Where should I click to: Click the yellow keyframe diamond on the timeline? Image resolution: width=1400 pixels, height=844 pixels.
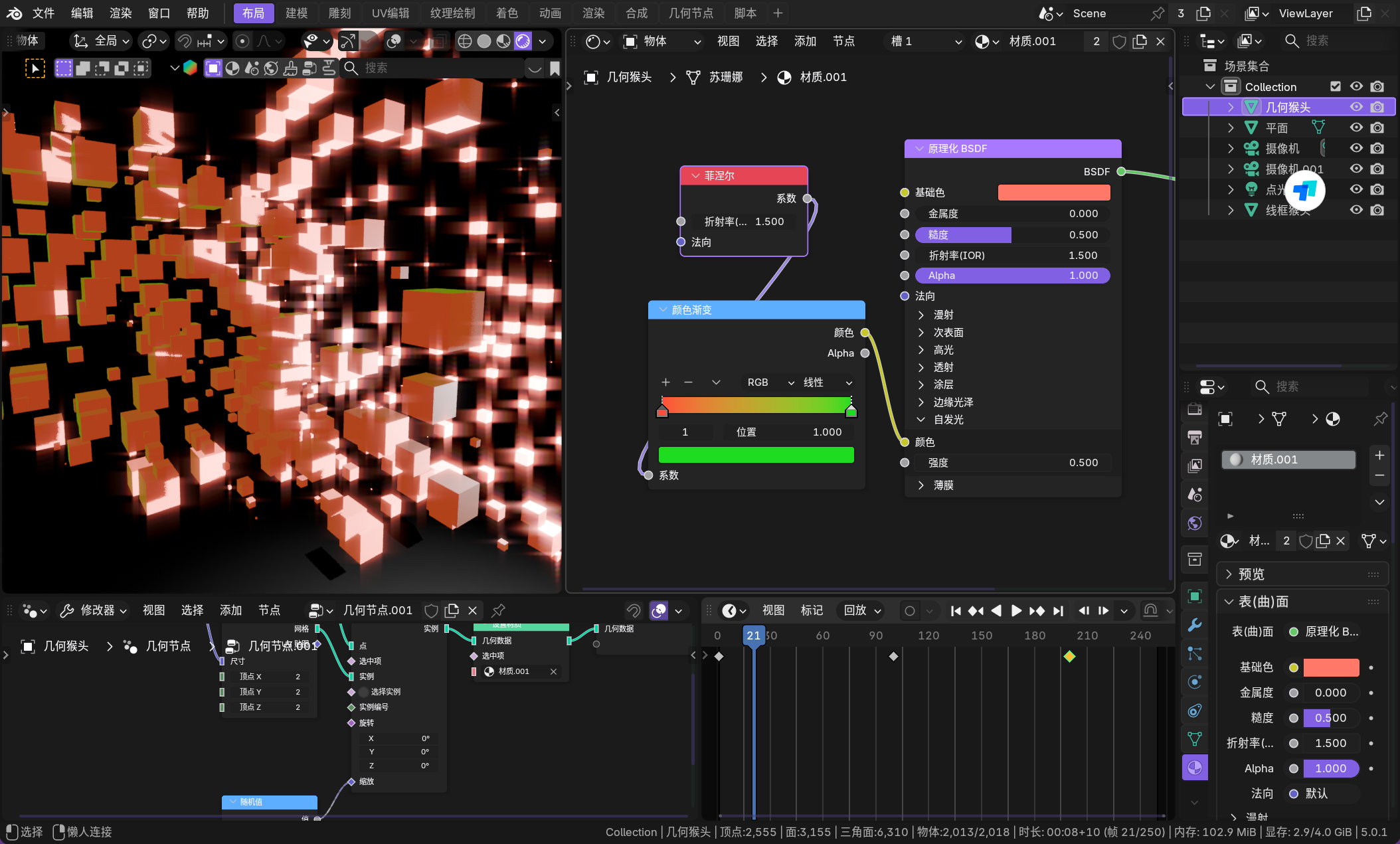tap(1069, 656)
